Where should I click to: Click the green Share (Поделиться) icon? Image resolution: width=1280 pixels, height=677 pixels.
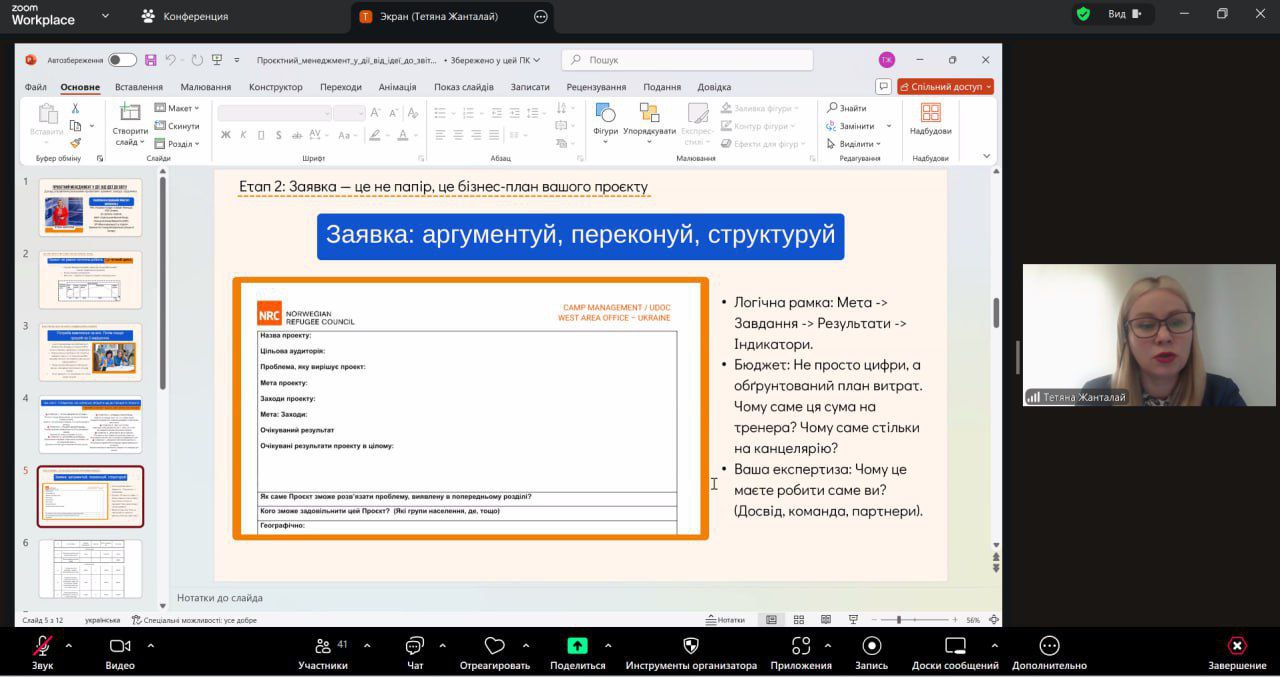[577, 646]
